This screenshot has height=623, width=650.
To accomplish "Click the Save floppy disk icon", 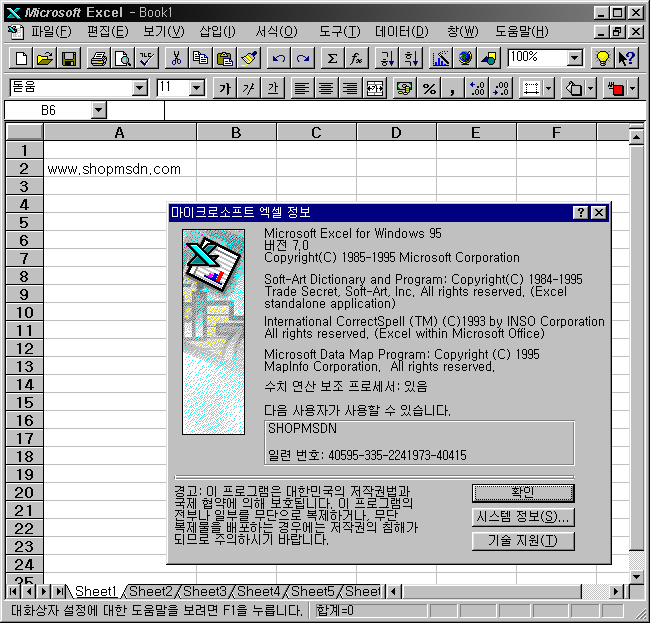I will tap(69, 58).
